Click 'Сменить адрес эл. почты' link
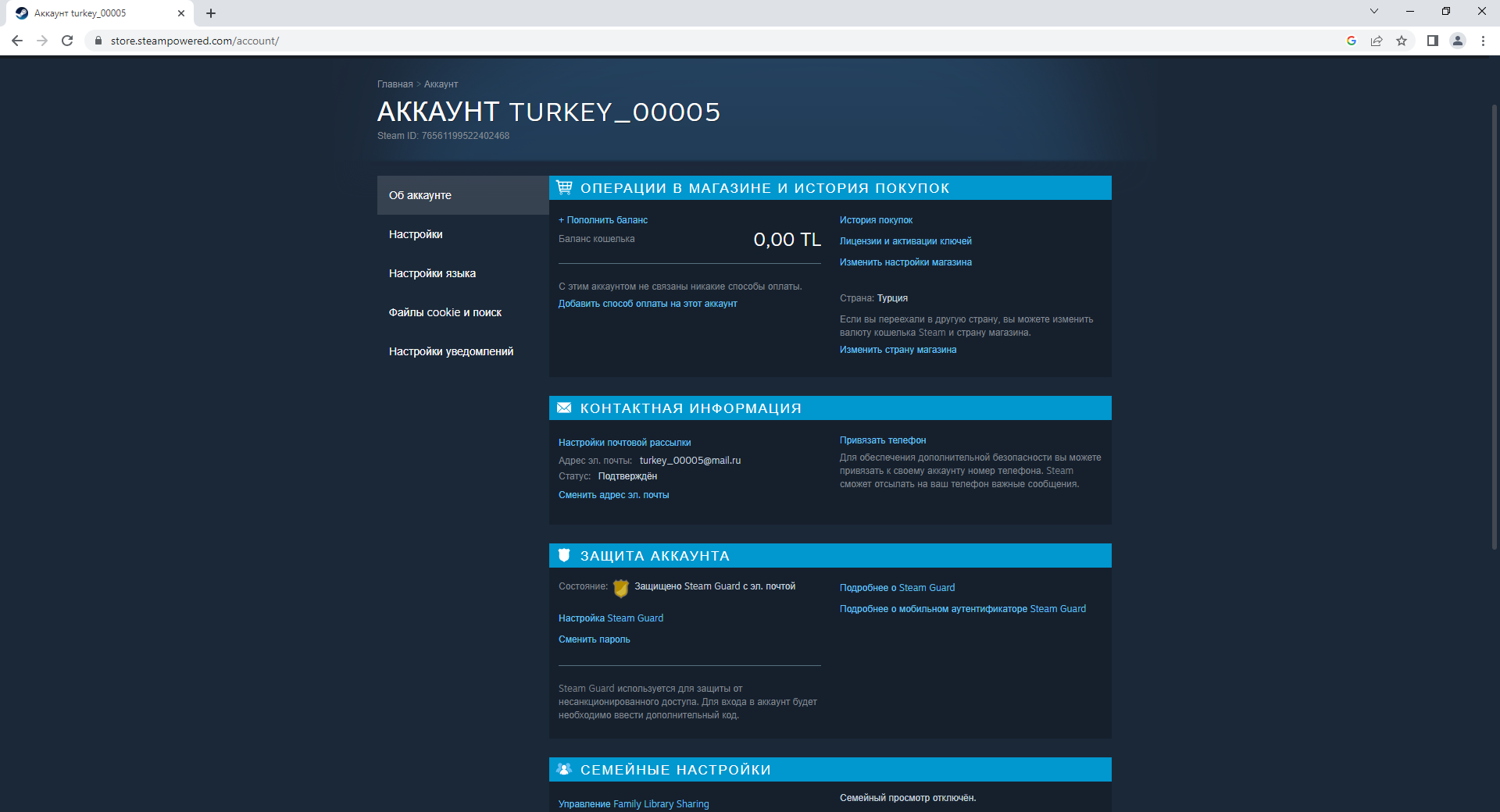1500x812 pixels. (x=613, y=495)
